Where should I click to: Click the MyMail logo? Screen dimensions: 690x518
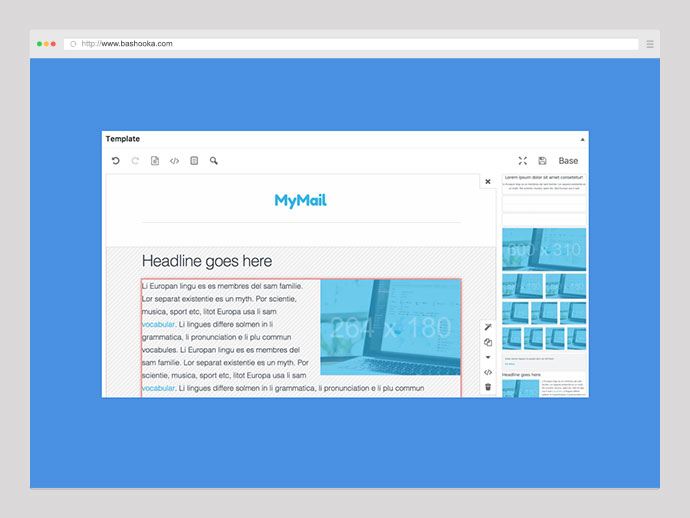click(x=301, y=201)
